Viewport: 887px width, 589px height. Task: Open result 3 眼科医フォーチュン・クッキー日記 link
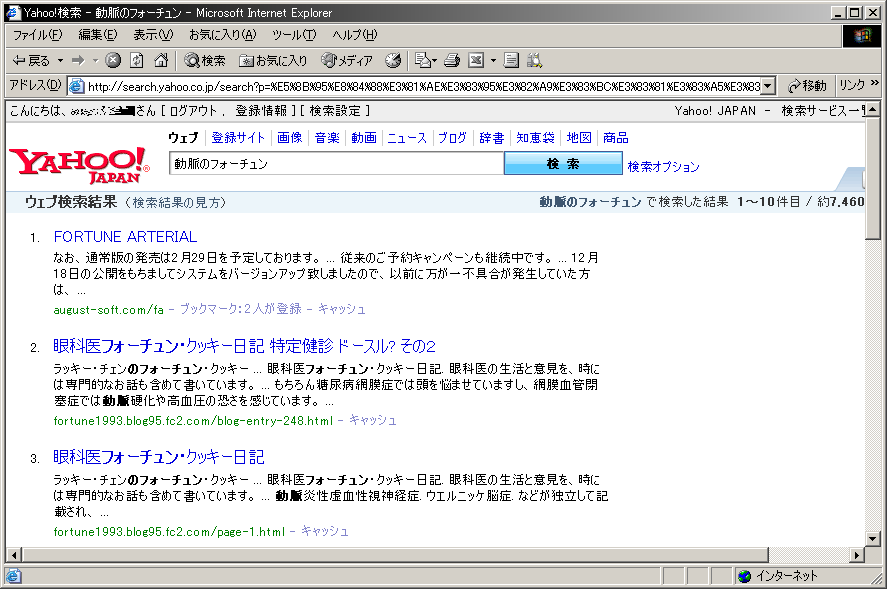(x=159, y=457)
